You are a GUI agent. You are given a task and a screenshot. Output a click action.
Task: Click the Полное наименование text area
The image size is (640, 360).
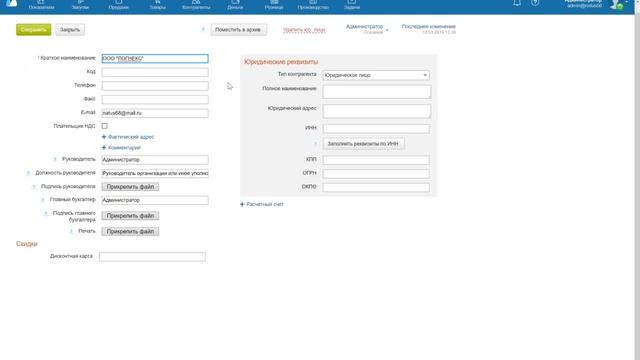tap(377, 92)
